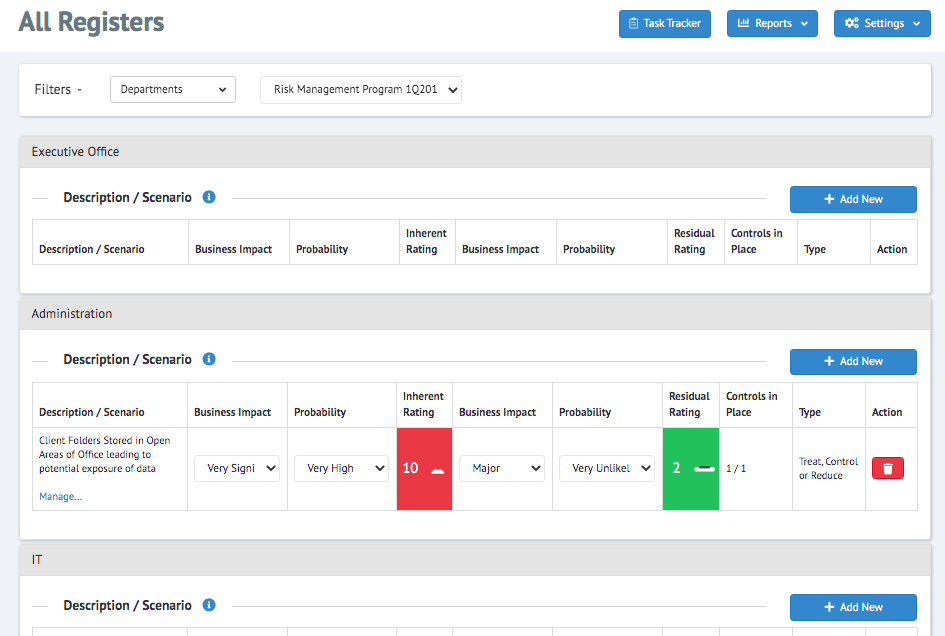Delete the Client Folders risk with trash icon

tap(887, 468)
